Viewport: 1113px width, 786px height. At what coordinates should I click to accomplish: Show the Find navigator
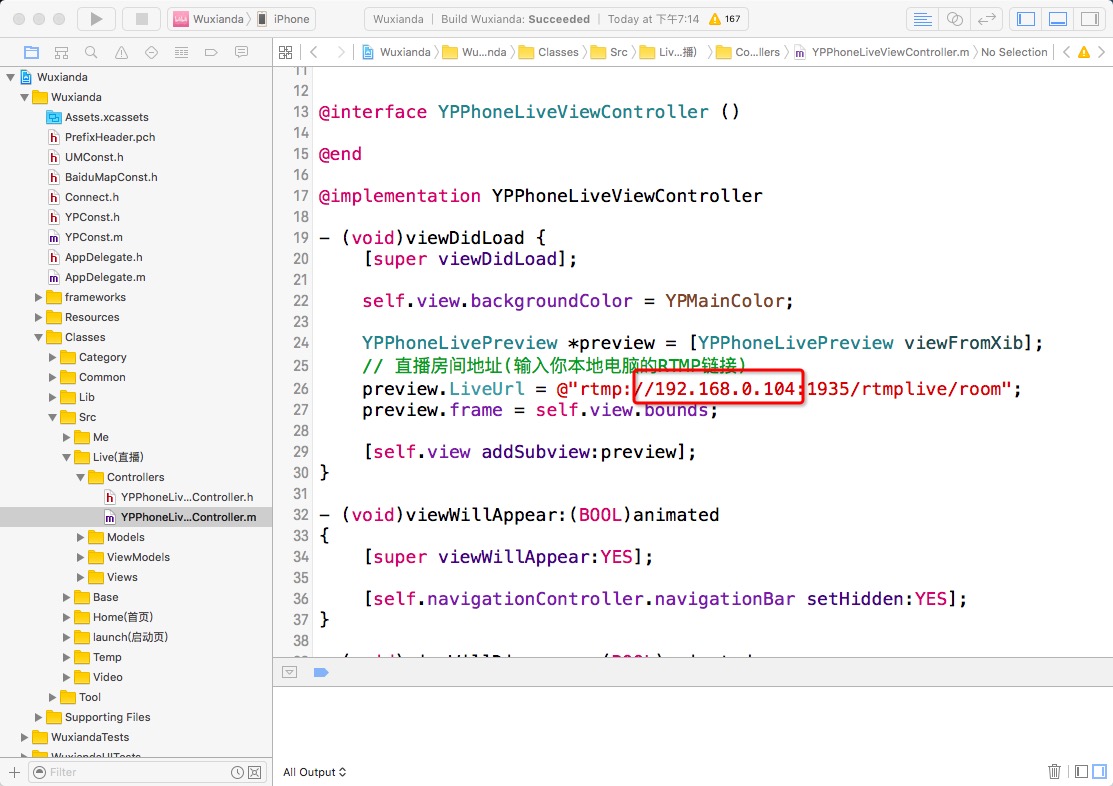click(91, 52)
